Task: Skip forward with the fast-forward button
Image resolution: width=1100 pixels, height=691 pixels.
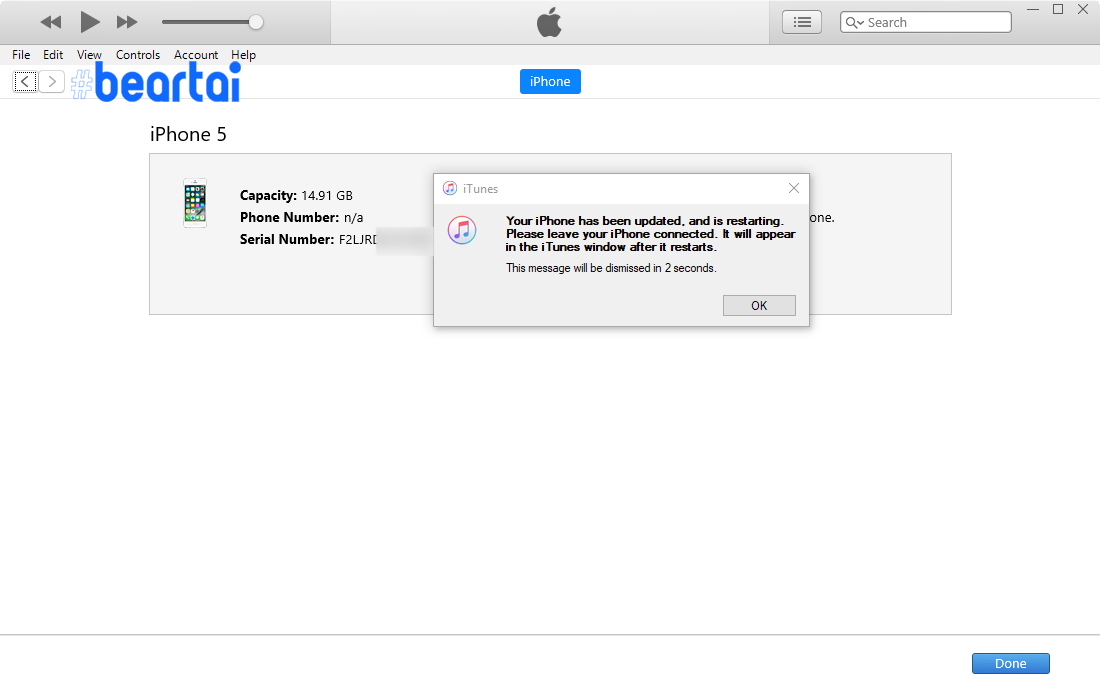Action: click(127, 22)
